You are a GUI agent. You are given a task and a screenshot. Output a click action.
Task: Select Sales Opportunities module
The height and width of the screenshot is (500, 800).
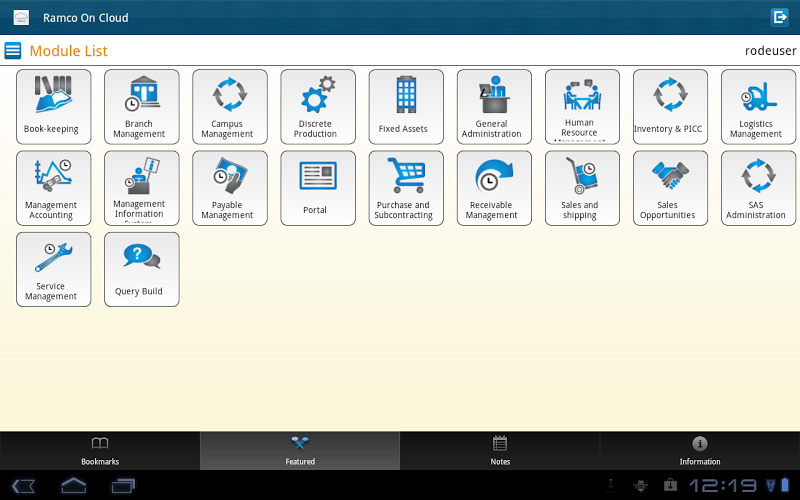click(x=670, y=188)
